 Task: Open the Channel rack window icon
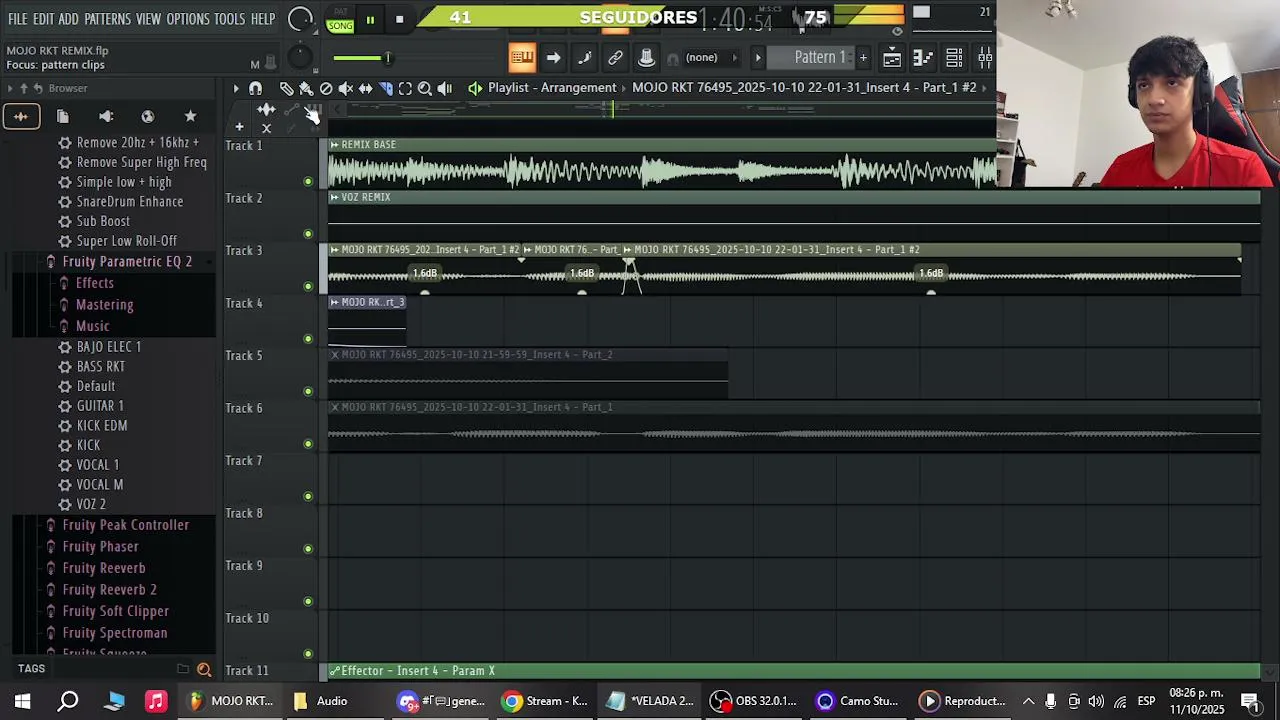tap(954, 58)
